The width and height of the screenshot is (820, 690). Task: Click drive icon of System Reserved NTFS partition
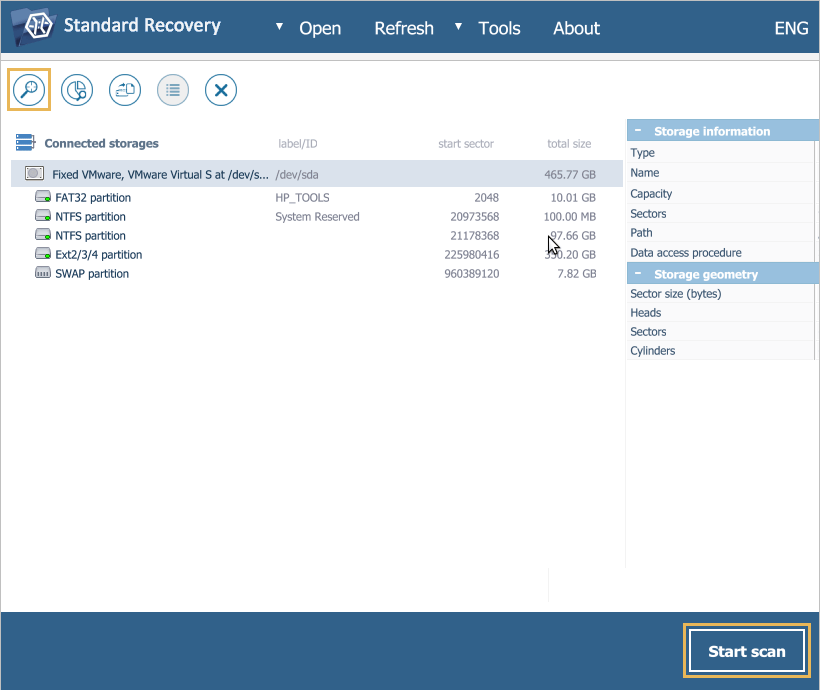43,216
